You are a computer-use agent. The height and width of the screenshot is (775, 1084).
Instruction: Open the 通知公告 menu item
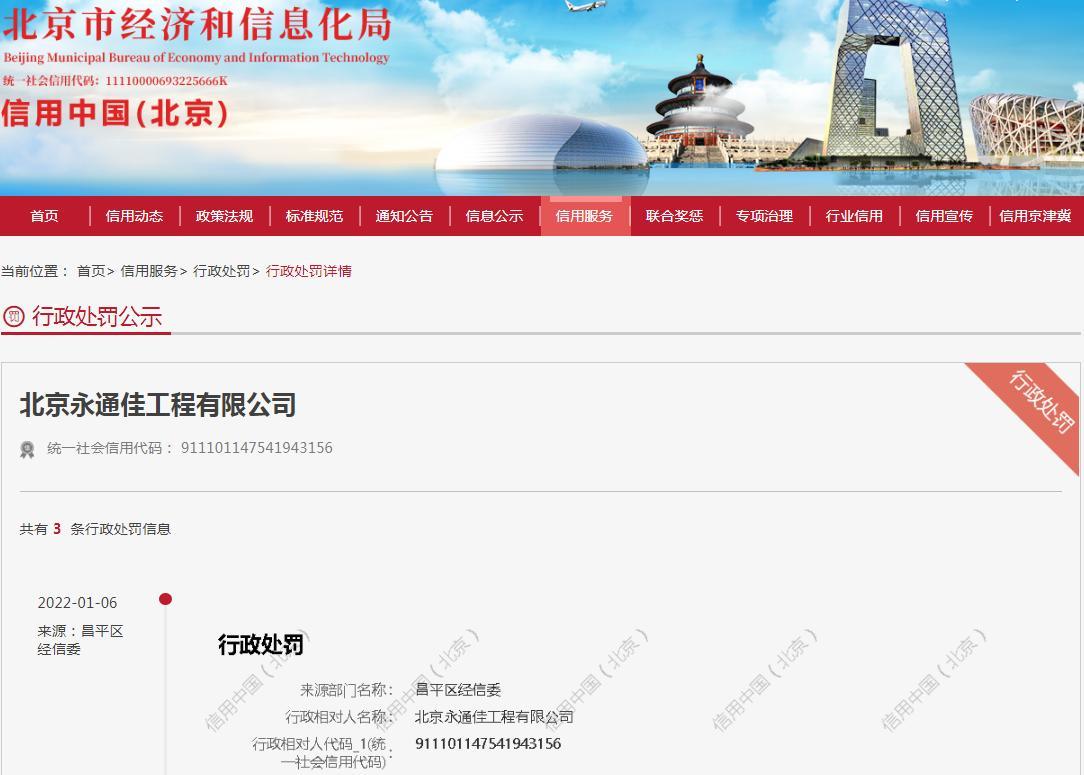click(x=404, y=216)
